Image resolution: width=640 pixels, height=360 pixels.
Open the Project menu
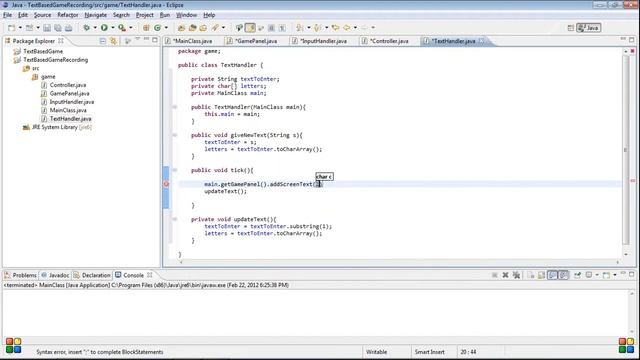pyautogui.click(x=144, y=15)
